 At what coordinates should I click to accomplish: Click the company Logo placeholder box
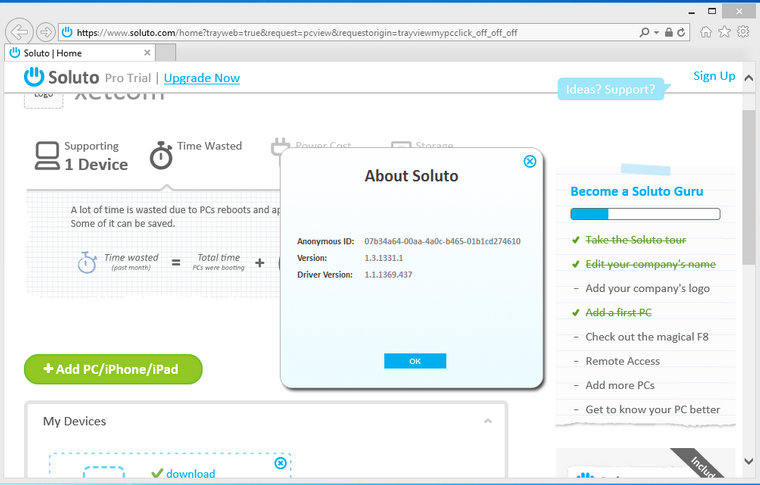click(x=44, y=100)
